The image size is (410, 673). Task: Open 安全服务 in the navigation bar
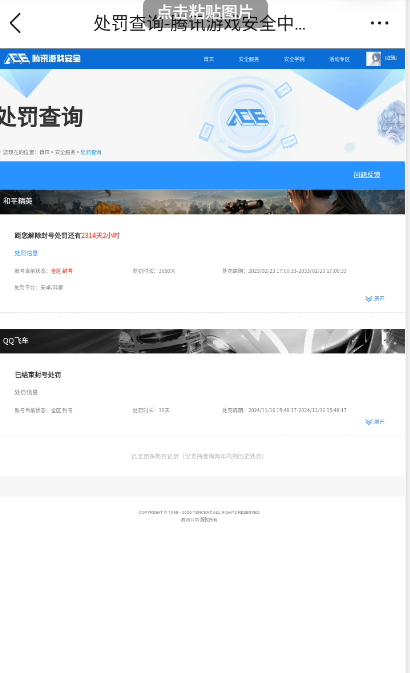click(249, 59)
